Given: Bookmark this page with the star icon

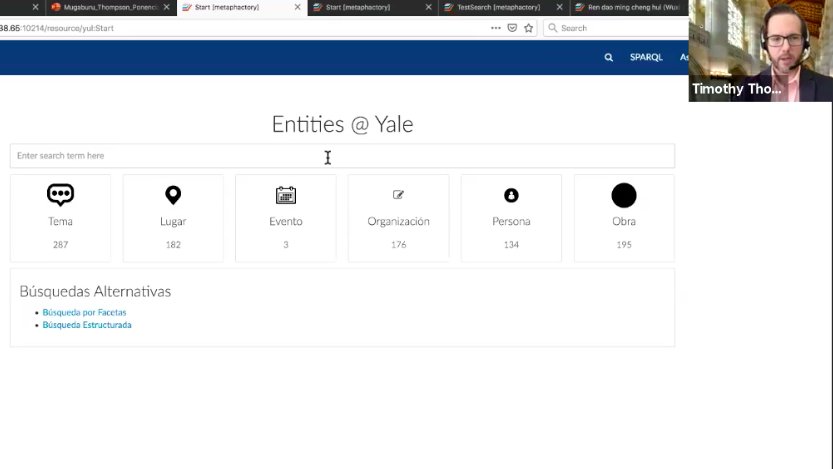Looking at the screenshot, I should click(529, 28).
